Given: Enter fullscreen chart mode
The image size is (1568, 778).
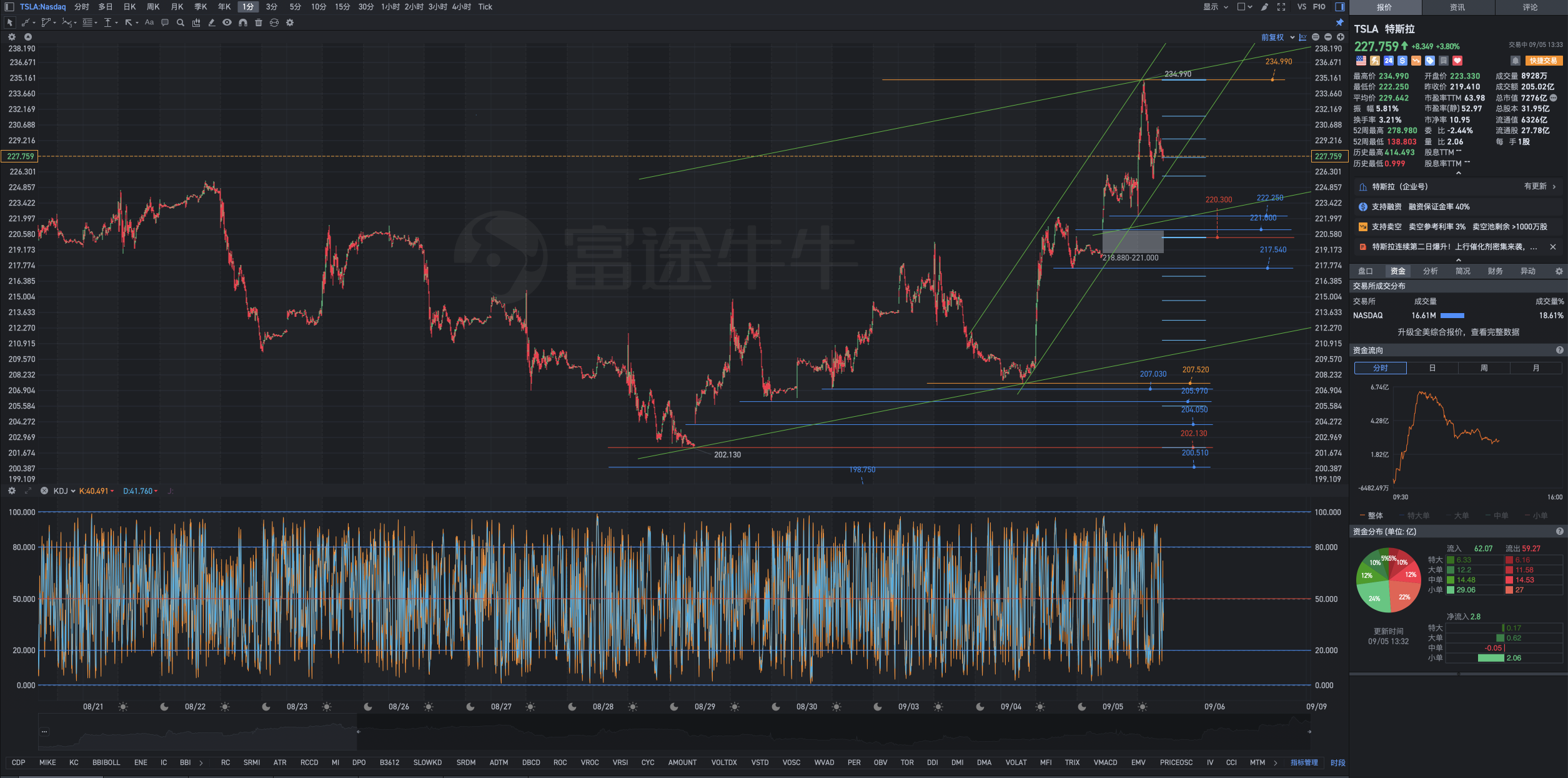Looking at the screenshot, I should [x=1281, y=7].
